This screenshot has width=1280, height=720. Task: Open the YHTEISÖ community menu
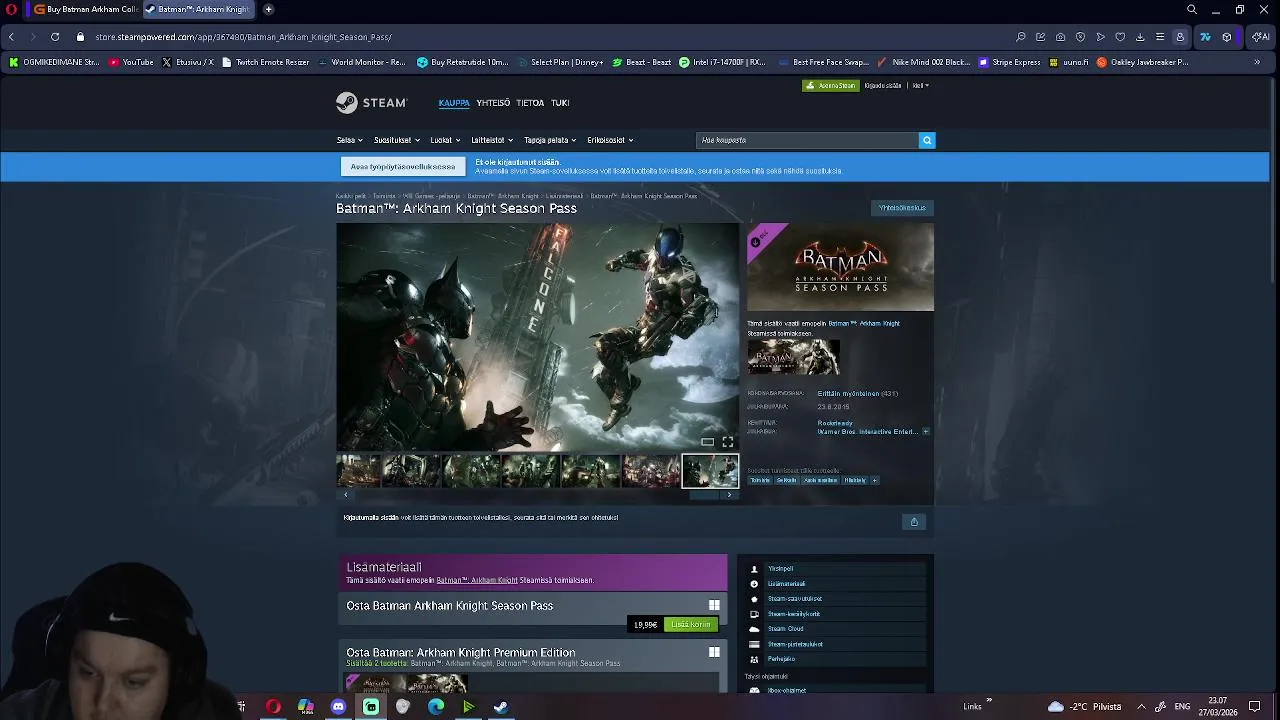[493, 103]
